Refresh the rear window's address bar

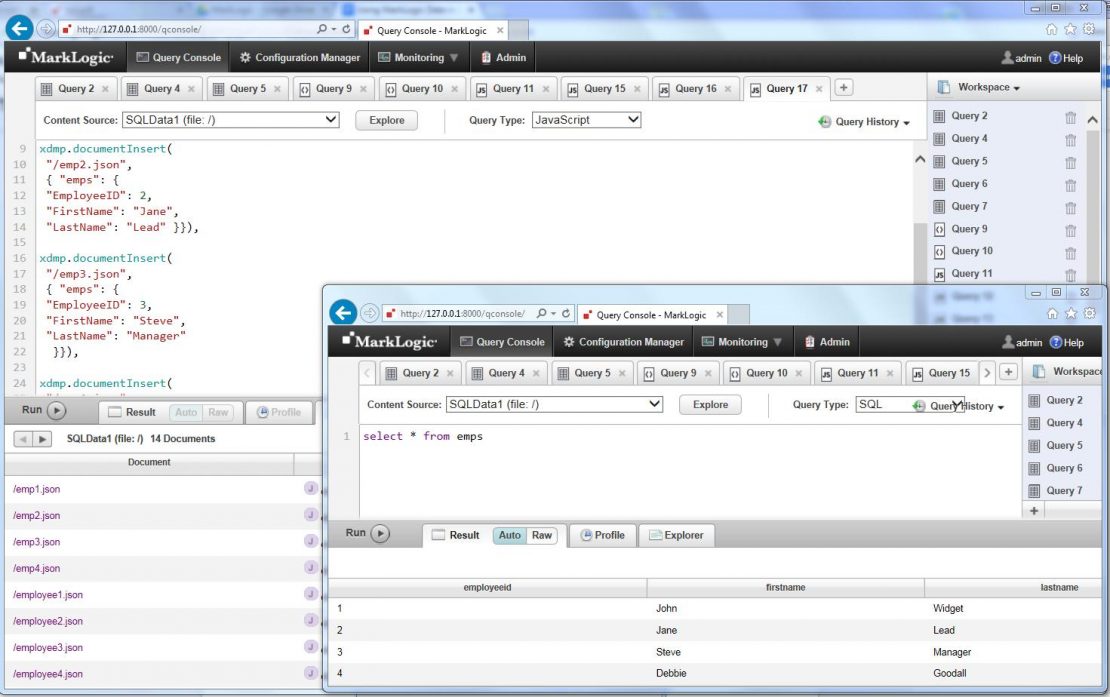pos(346,29)
